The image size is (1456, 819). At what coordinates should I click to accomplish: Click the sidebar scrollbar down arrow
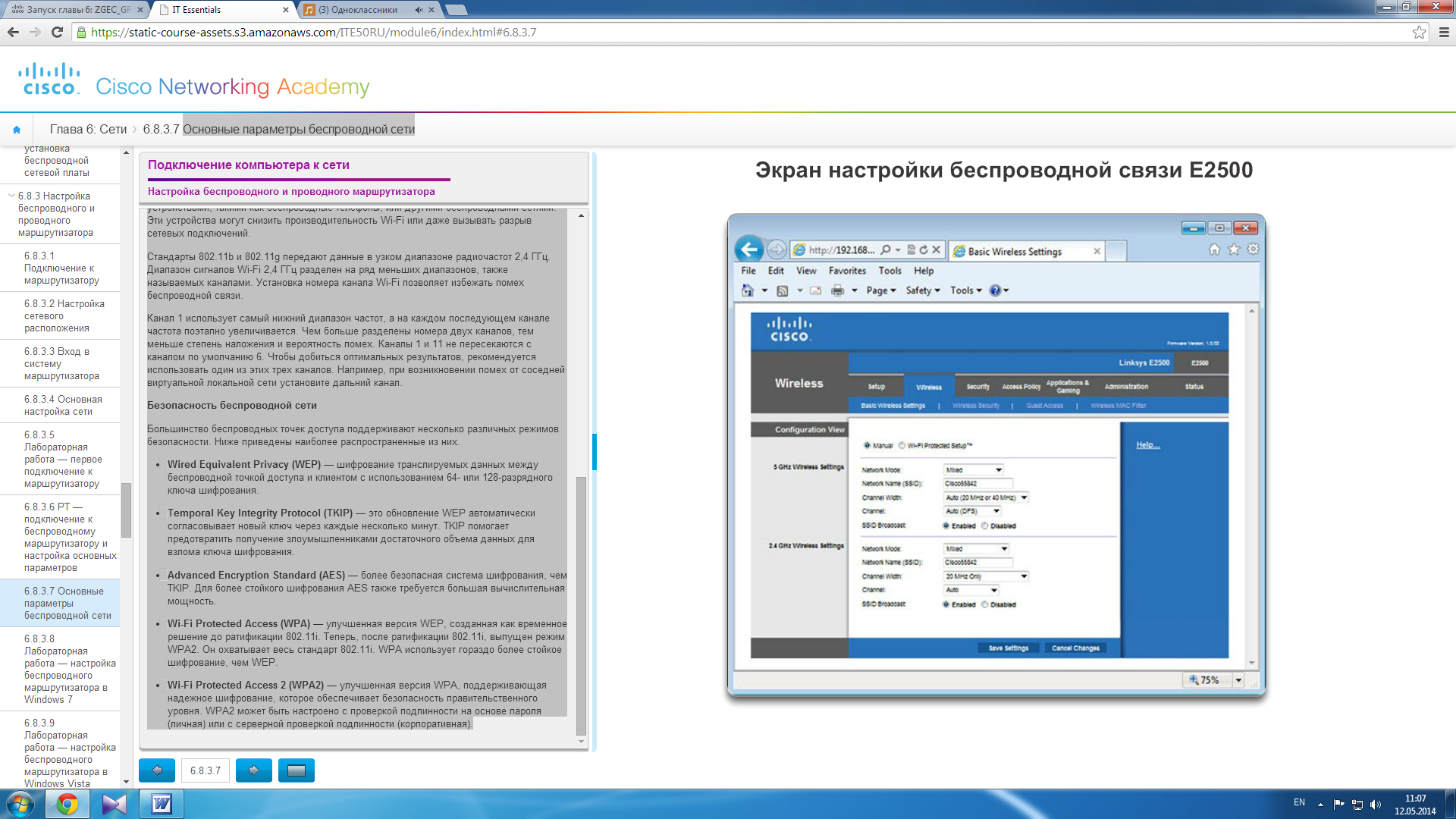tap(126, 782)
